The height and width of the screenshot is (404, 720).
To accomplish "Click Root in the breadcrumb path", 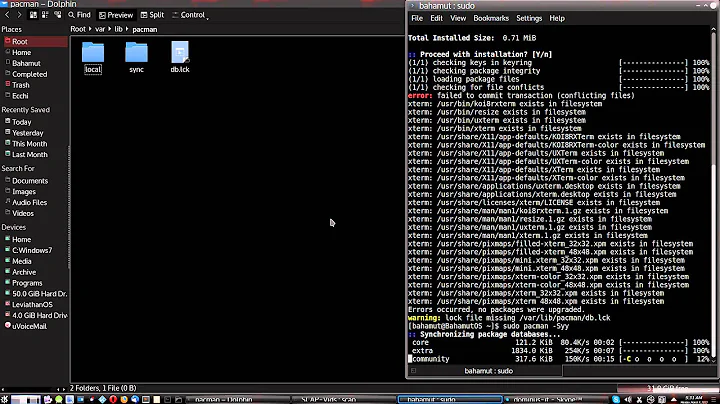I will point(78,29).
